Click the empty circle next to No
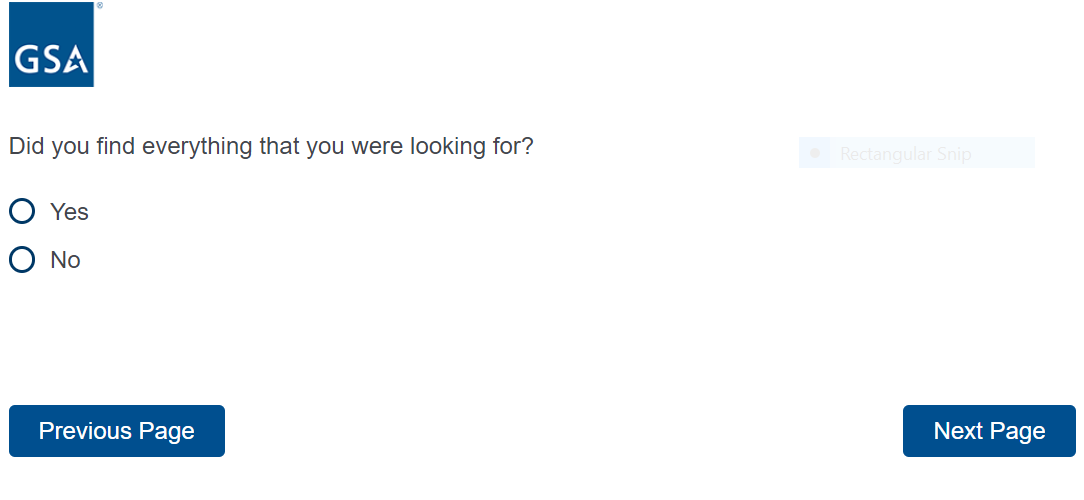 click(x=22, y=260)
